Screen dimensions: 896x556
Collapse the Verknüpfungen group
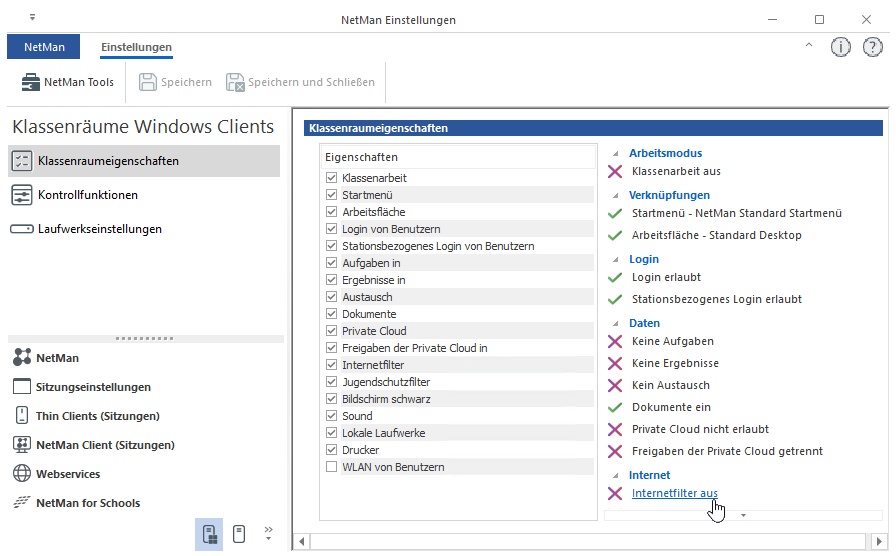click(616, 195)
